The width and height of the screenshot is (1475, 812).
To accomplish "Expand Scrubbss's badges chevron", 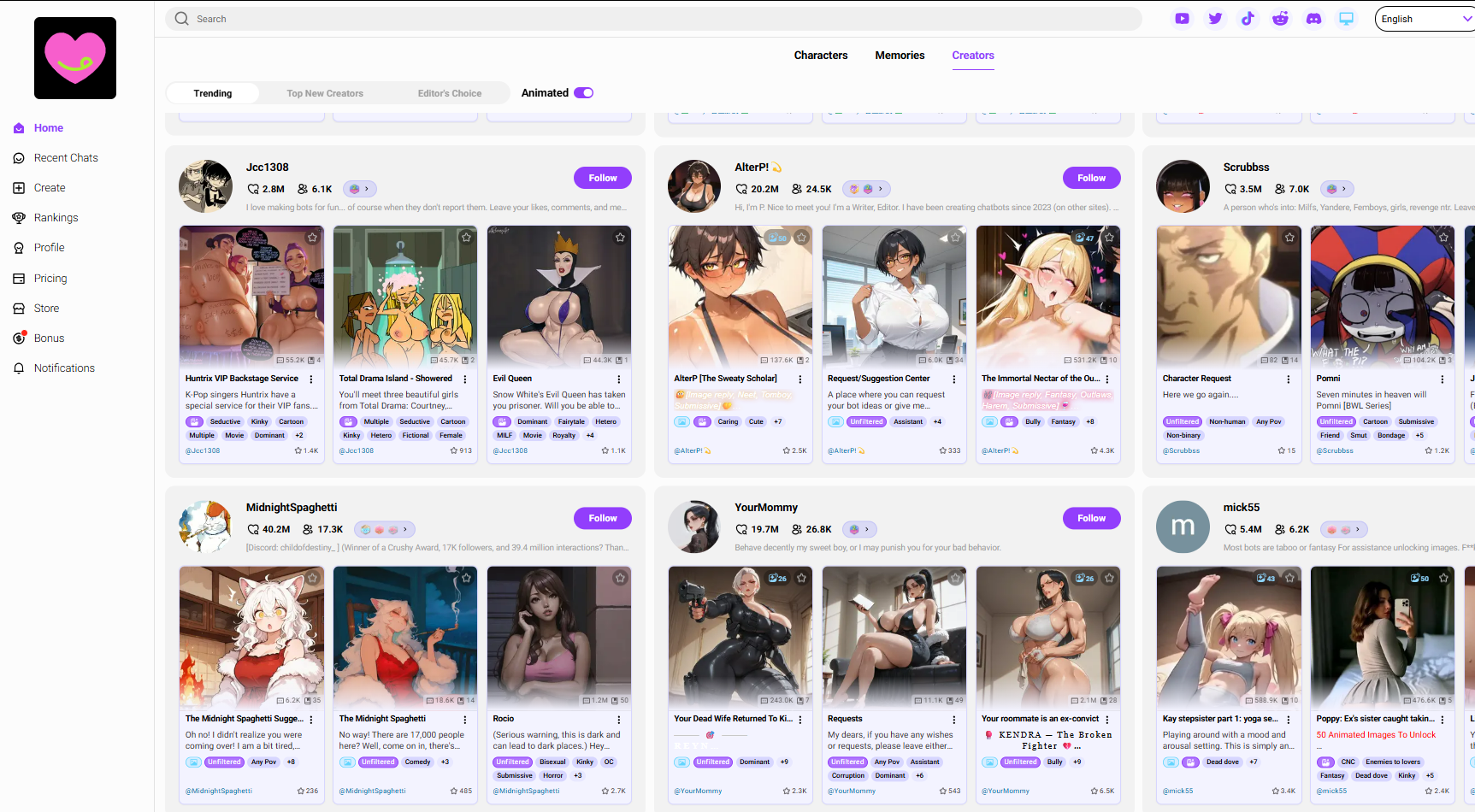I will [1344, 189].
